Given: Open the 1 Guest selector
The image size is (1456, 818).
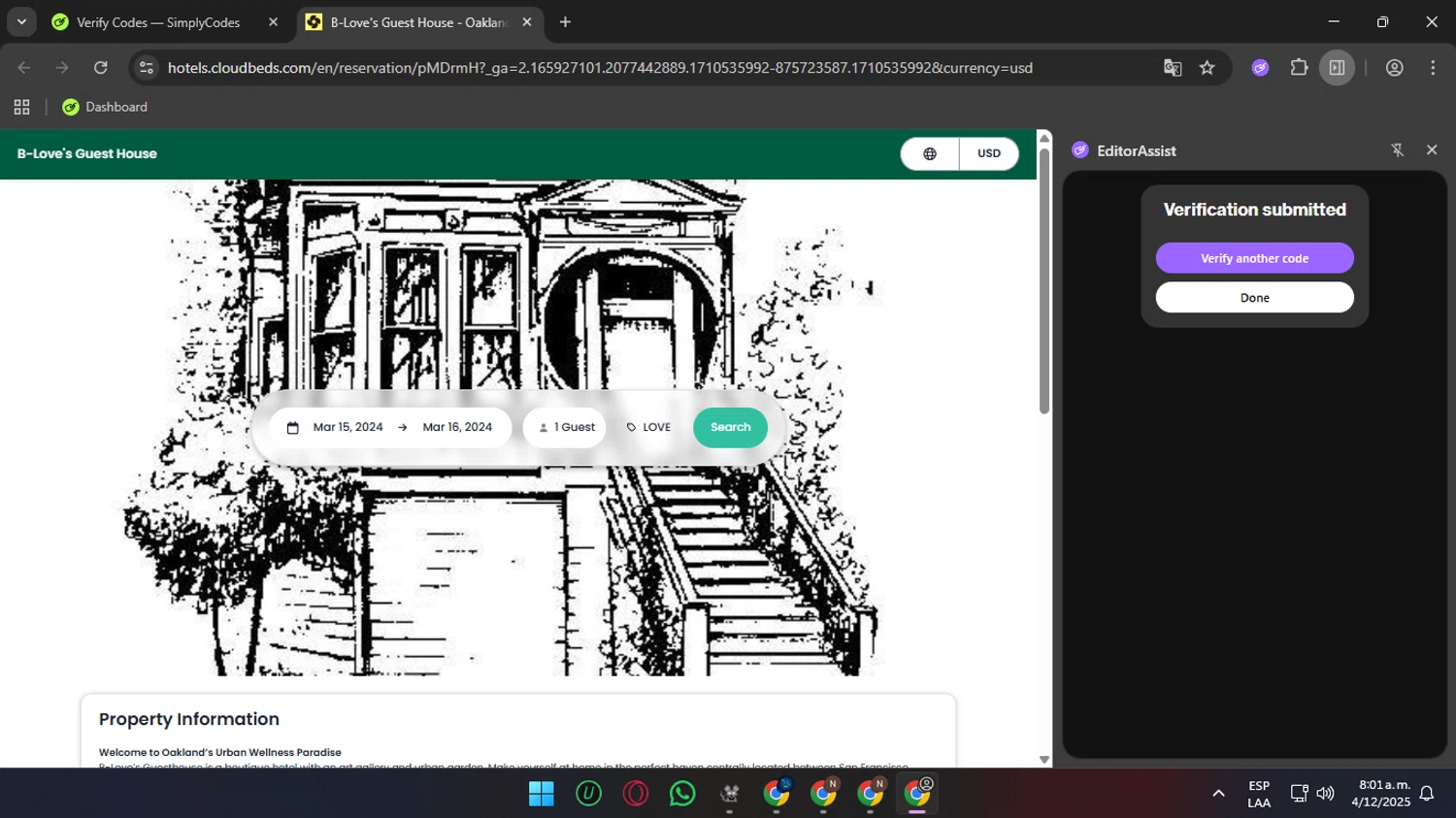Looking at the screenshot, I should click(x=565, y=427).
